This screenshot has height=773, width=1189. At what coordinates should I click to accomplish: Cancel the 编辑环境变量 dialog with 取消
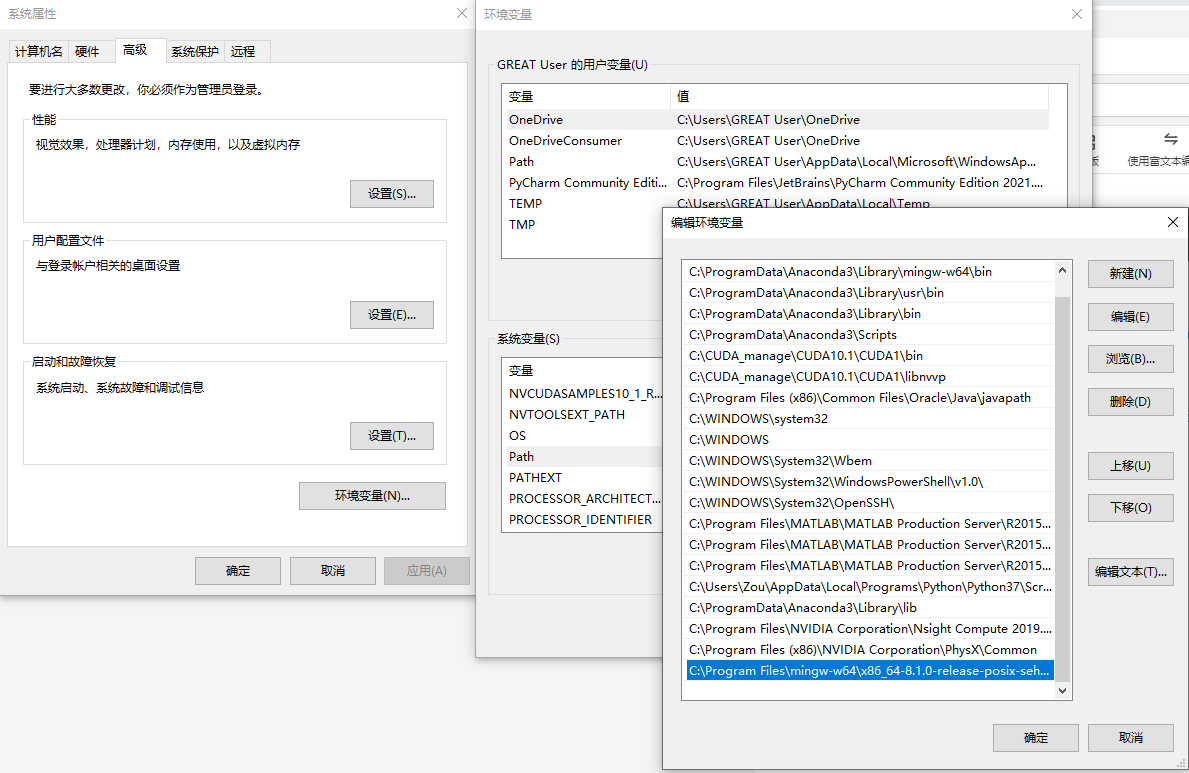[1130, 737]
